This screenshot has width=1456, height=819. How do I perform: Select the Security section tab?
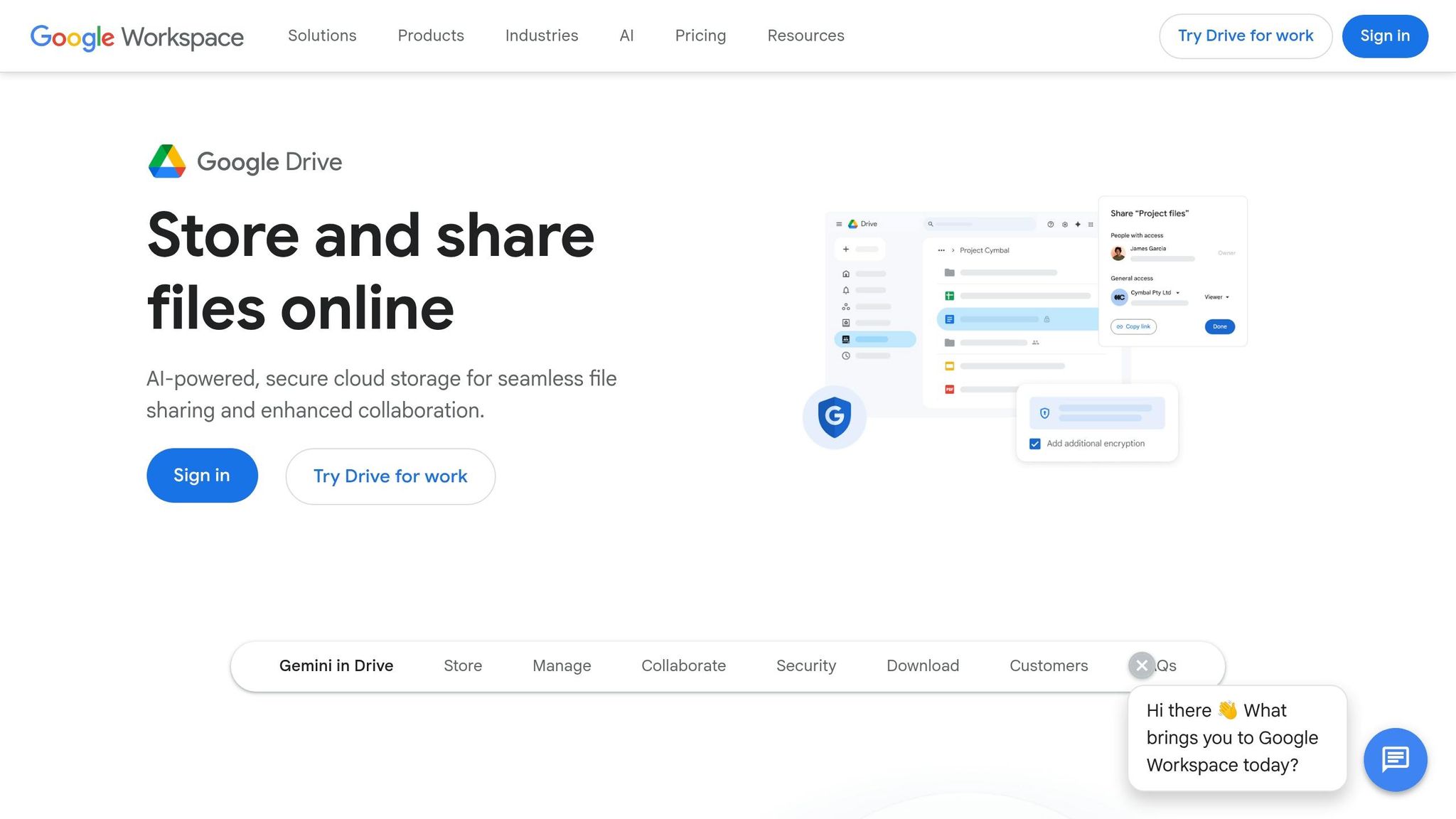click(x=806, y=666)
